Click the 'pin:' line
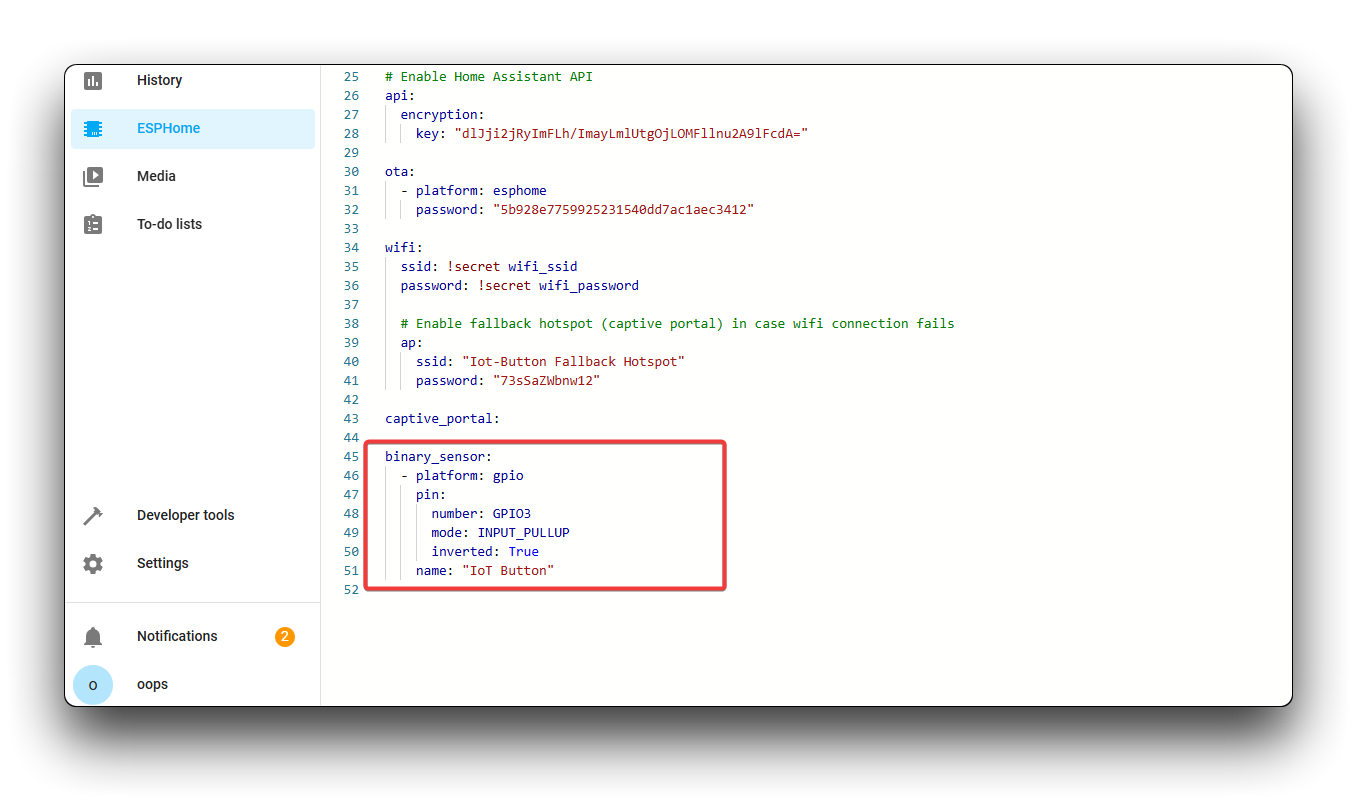The image size is (1357, 803). [x=431, y=495]
